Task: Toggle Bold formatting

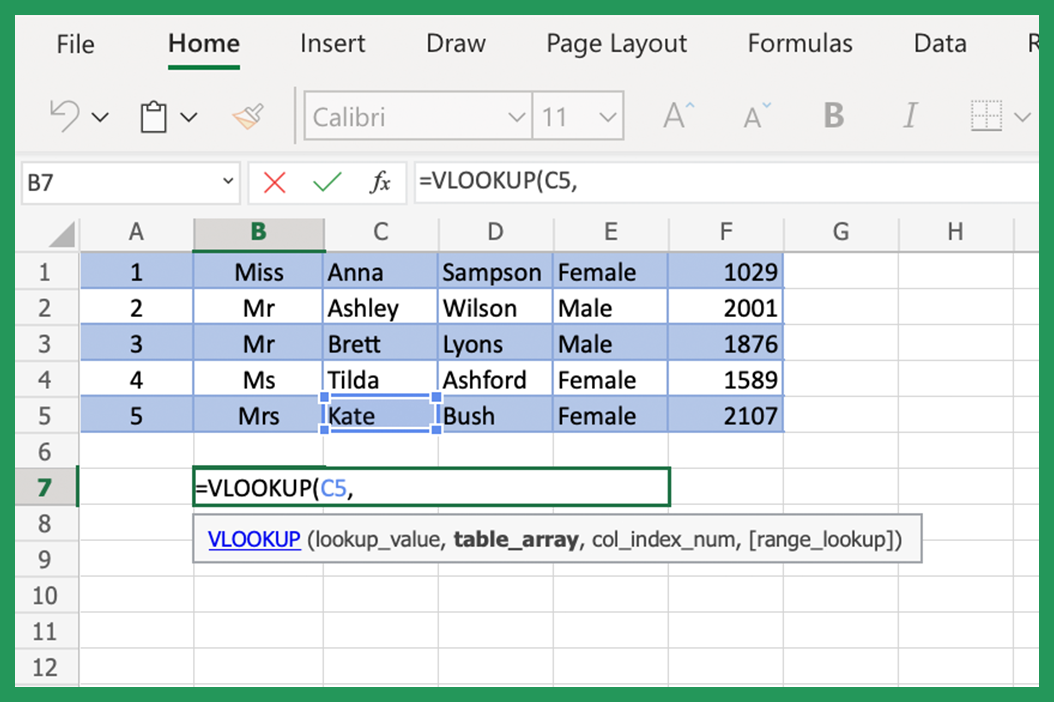Action: point(833,115)
